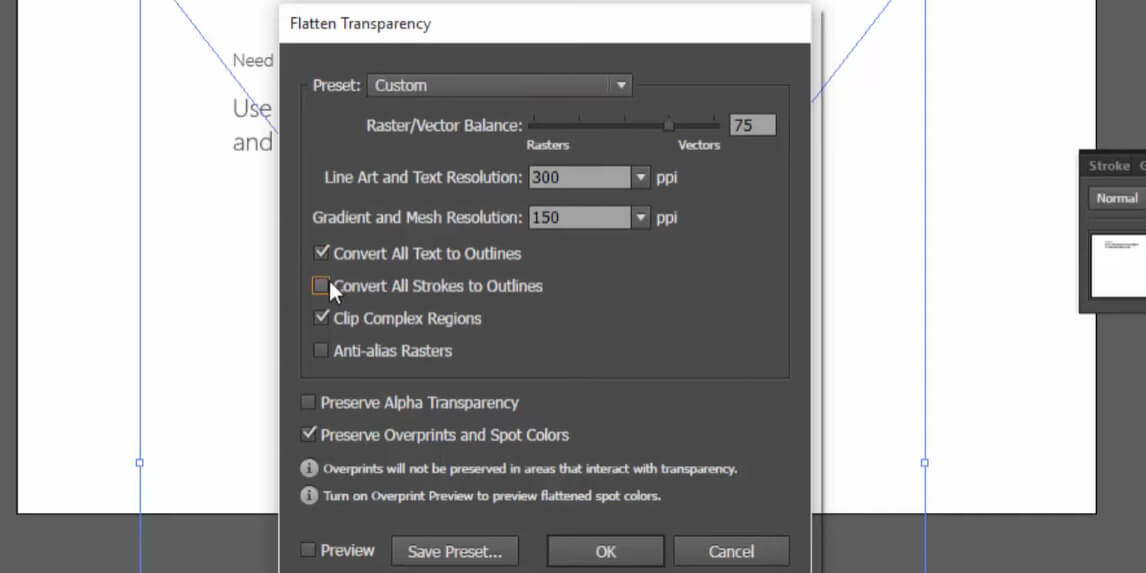Click the artwork thumbnail in Transparency panel
Viewport: 1146px width, 573px height.
point(1118,265)
